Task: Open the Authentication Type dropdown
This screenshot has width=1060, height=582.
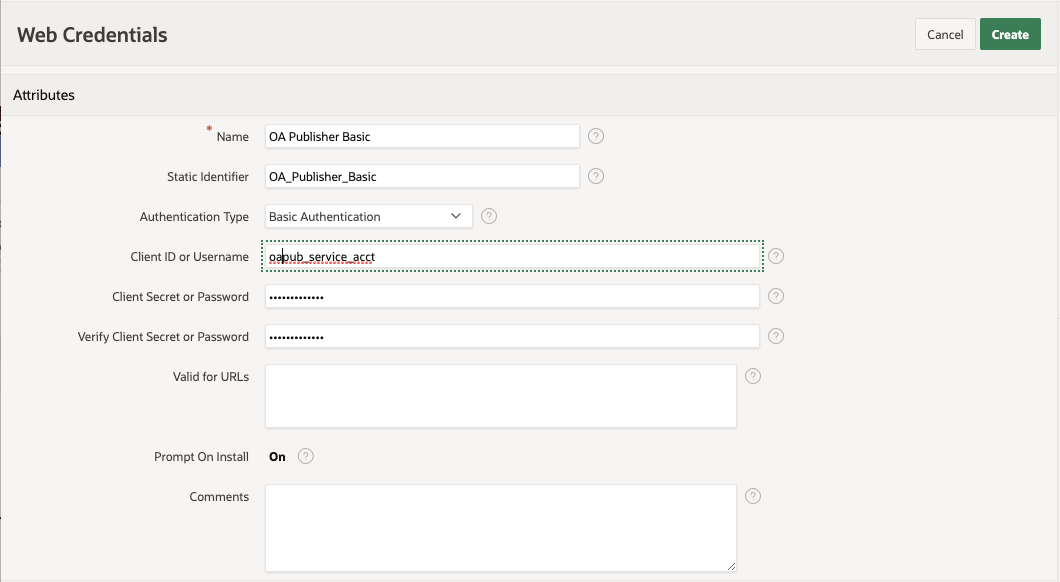Action: click(x=456, y=216)
